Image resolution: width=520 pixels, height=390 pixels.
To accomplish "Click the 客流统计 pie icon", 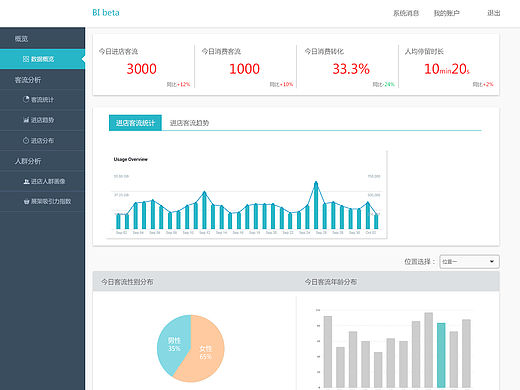I will coord(26,99).
